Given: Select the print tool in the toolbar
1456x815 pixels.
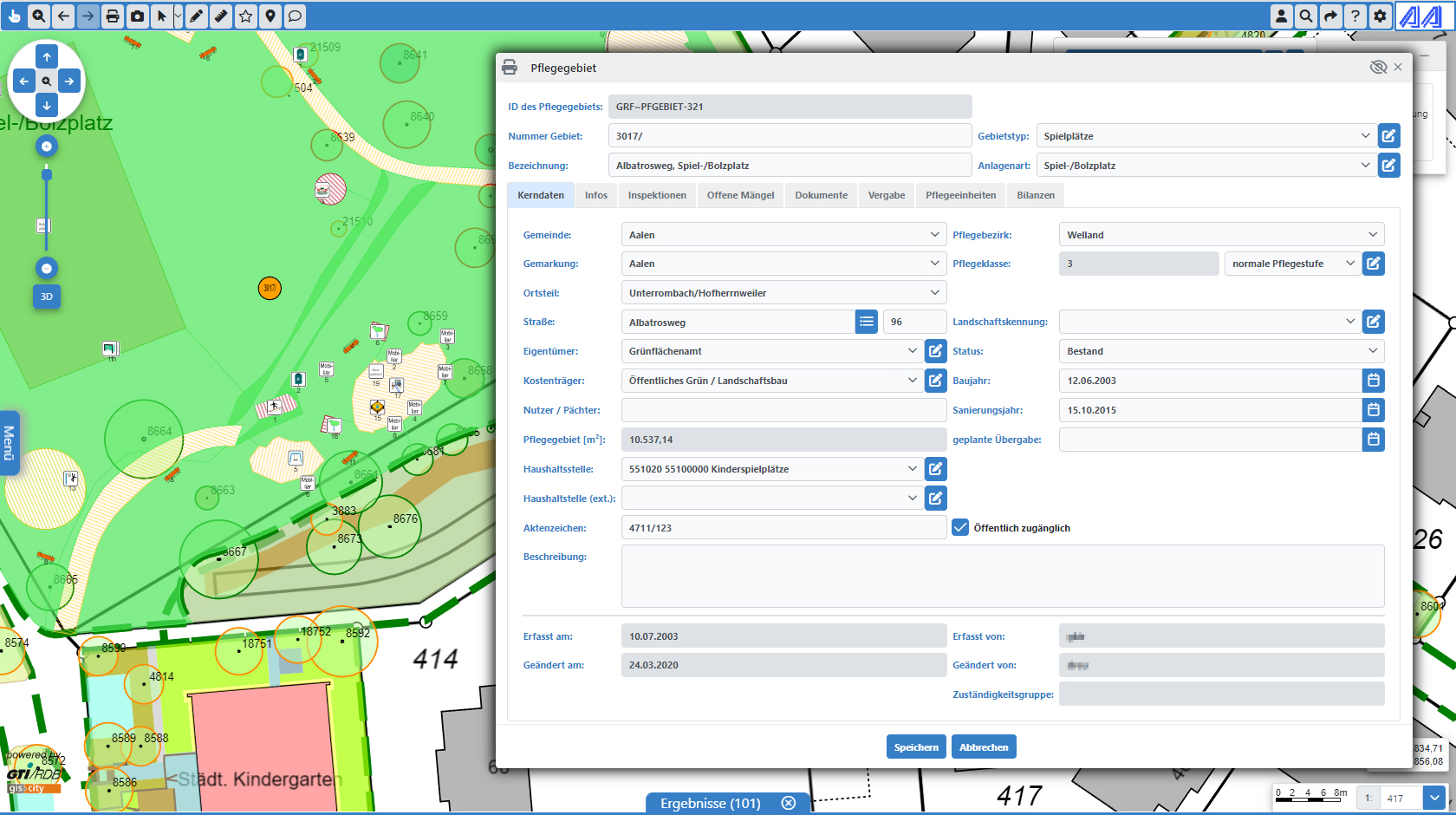Looking at the screenshot, I should pos(113,16).
